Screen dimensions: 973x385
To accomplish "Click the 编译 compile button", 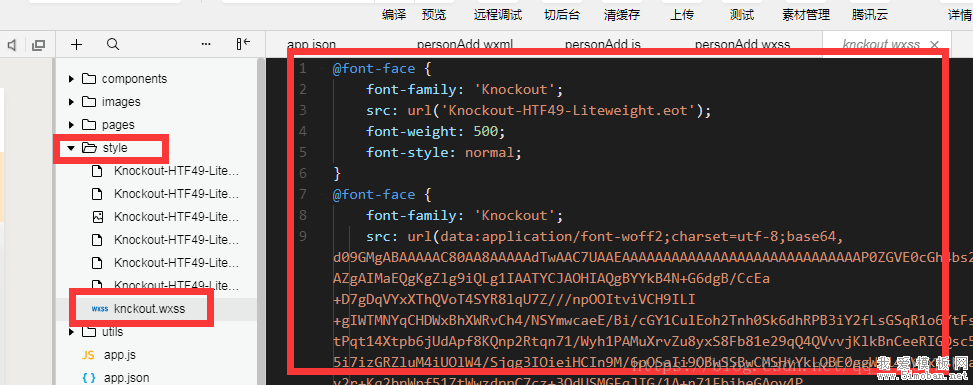I will (x=394, y=15).
